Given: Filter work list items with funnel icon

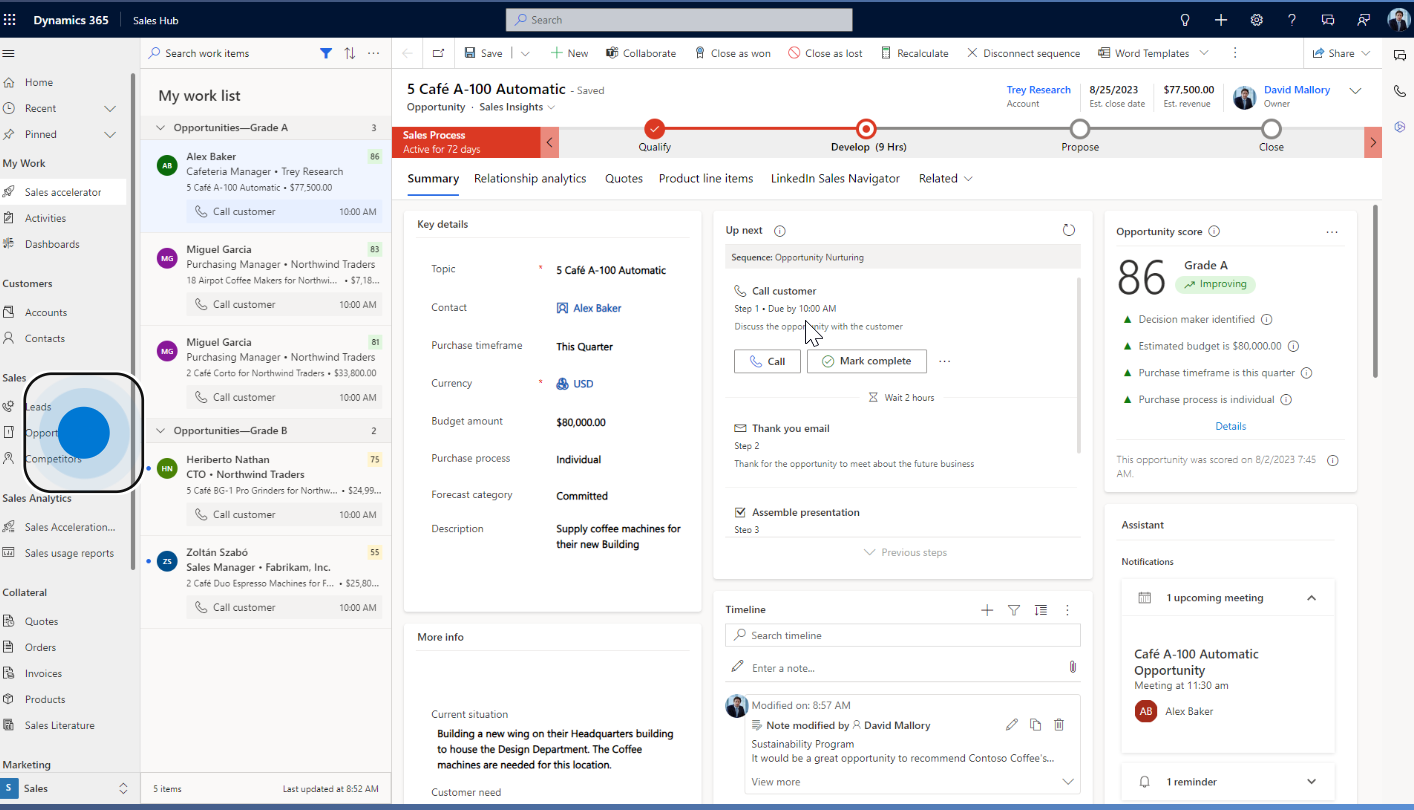Looking at the screenshot, I should pyautogui.click(x=326, y=53).
